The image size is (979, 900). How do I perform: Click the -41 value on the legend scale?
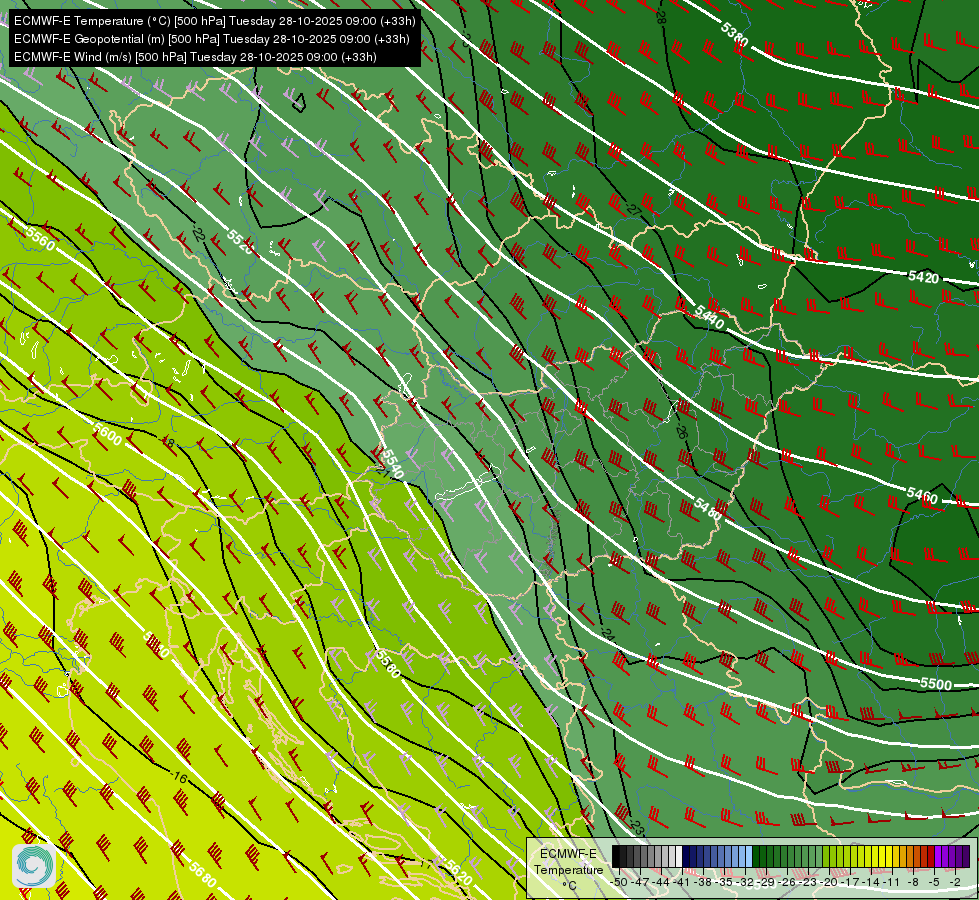682,882
